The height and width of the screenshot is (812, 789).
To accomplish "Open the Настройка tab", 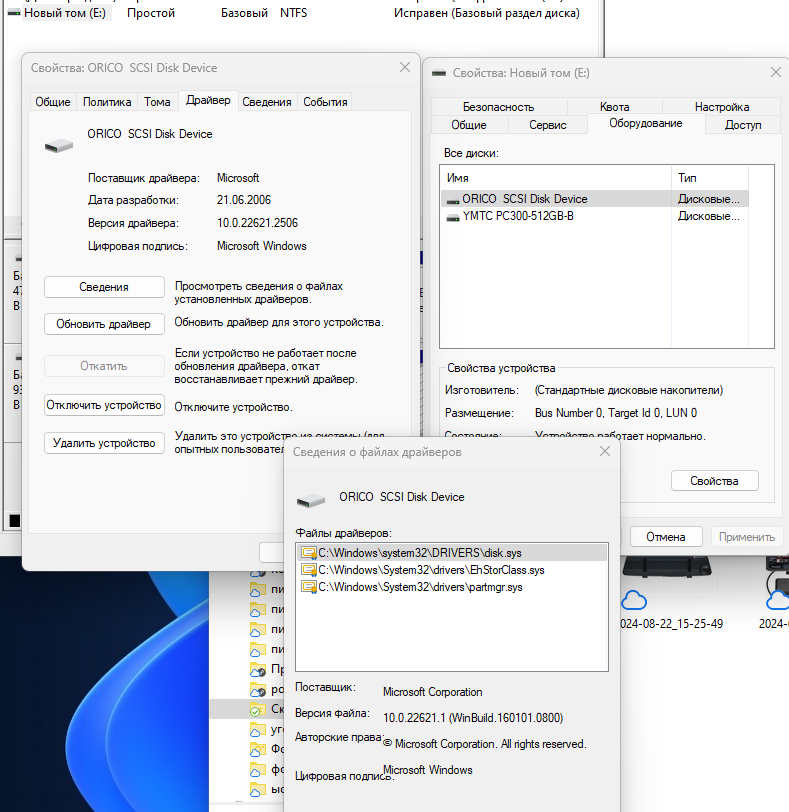I will [722, 107].
